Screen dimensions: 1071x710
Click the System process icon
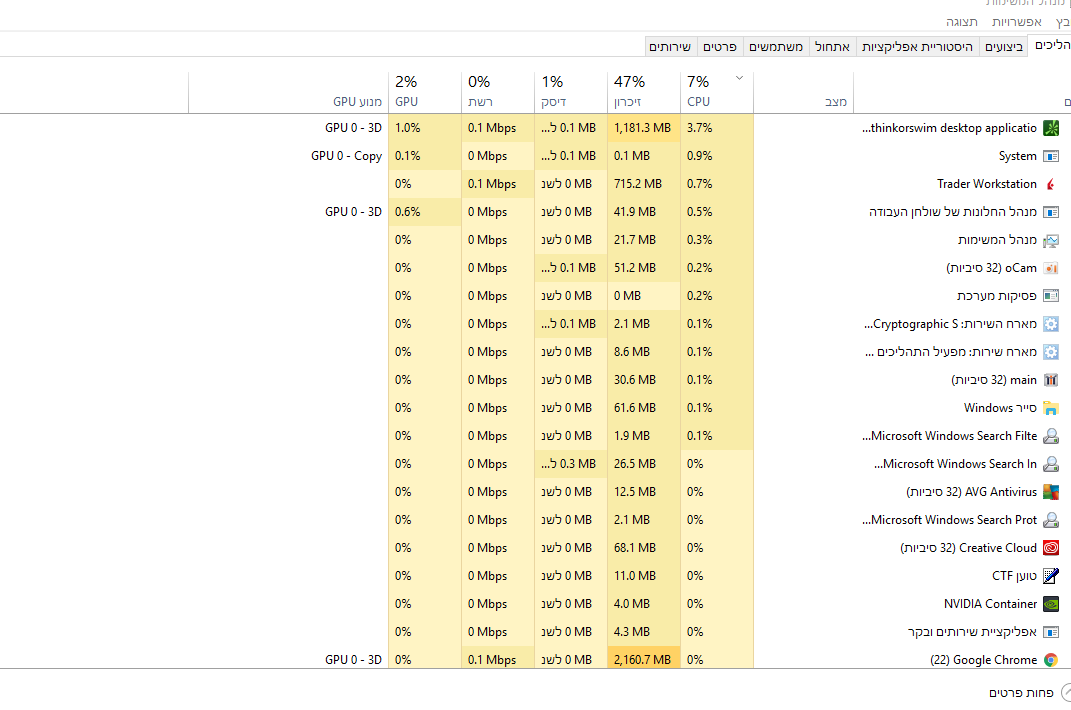[x=1051, y=156]
